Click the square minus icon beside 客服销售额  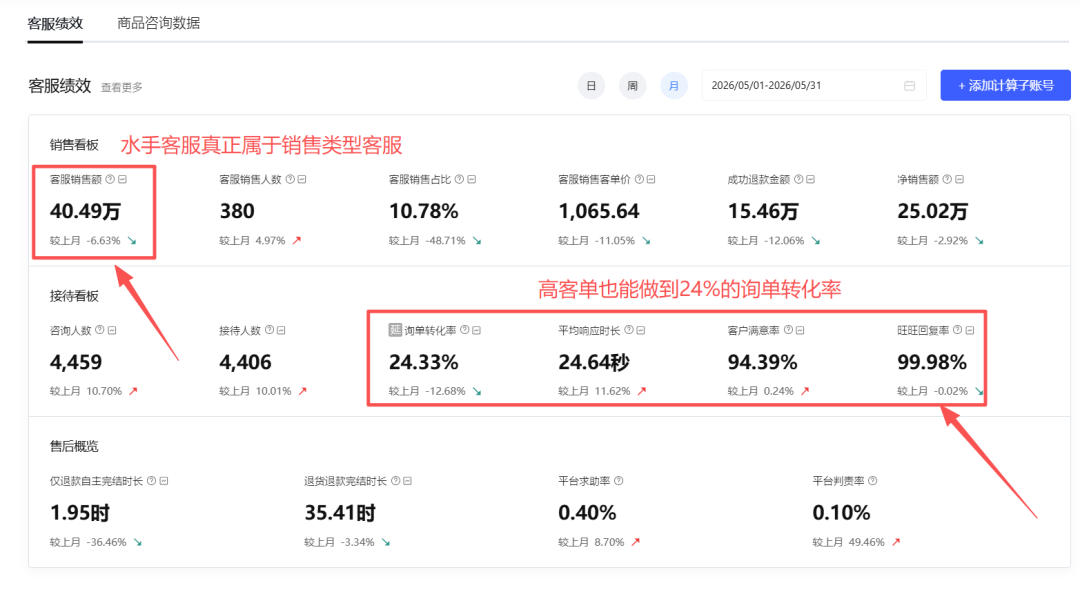click(123, 179)
